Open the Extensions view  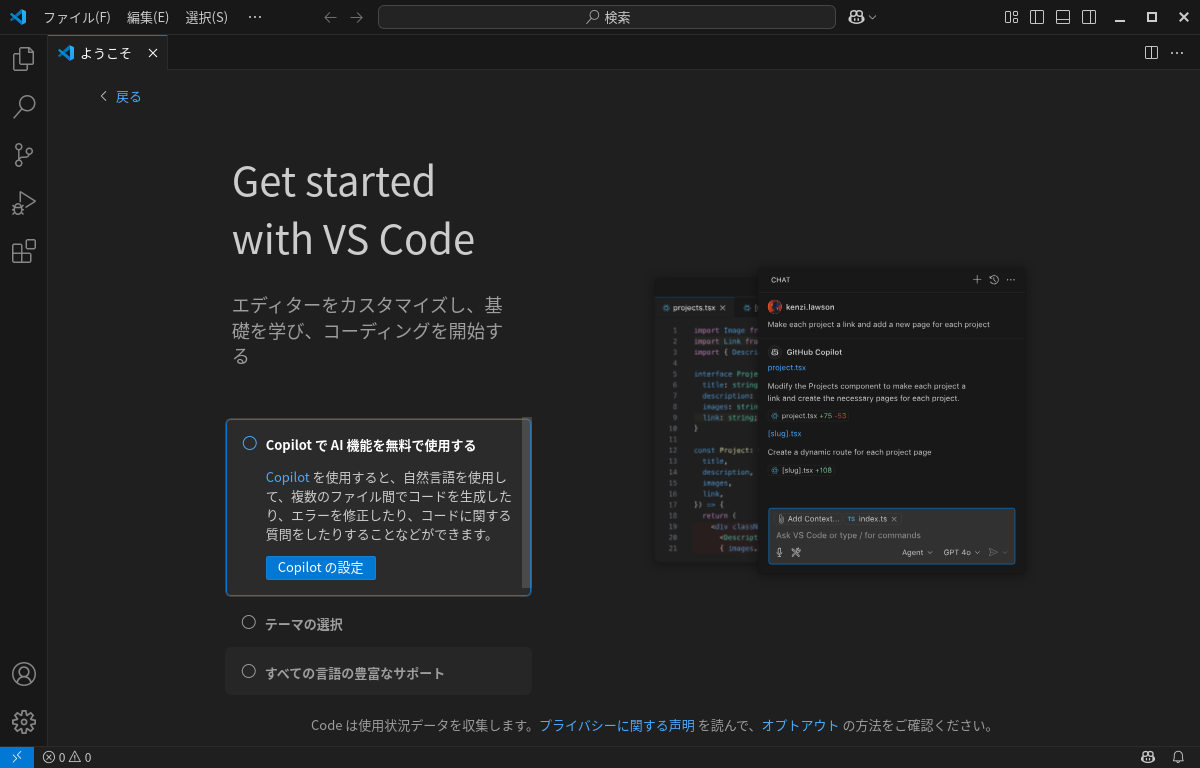23,251
